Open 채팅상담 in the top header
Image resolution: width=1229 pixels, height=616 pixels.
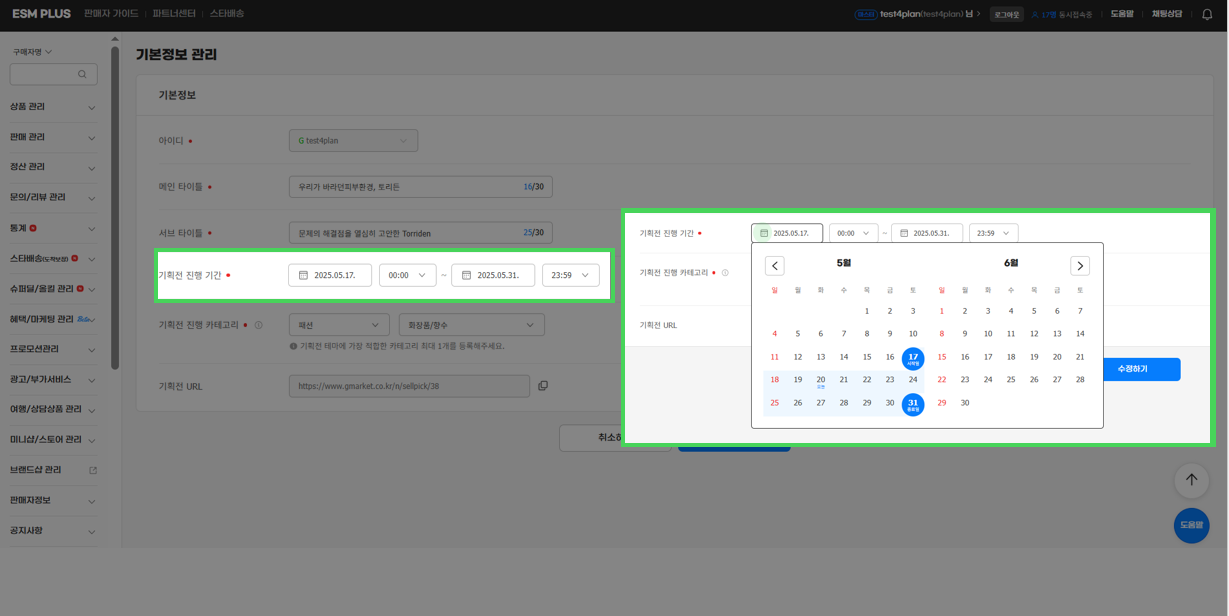[x=1166, y=14]
